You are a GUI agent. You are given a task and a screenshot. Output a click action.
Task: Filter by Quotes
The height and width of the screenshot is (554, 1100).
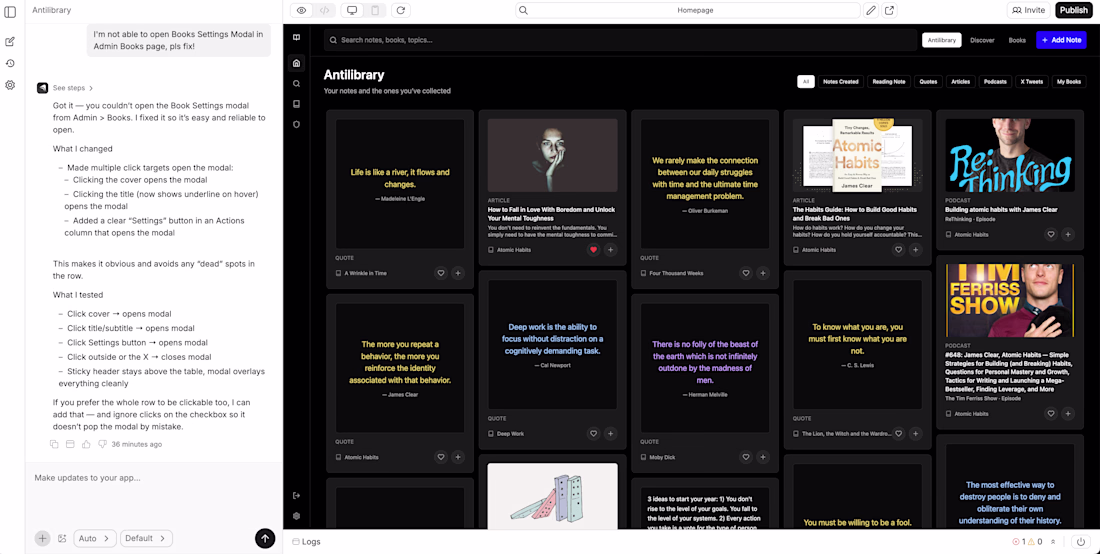tap(928, 81)
